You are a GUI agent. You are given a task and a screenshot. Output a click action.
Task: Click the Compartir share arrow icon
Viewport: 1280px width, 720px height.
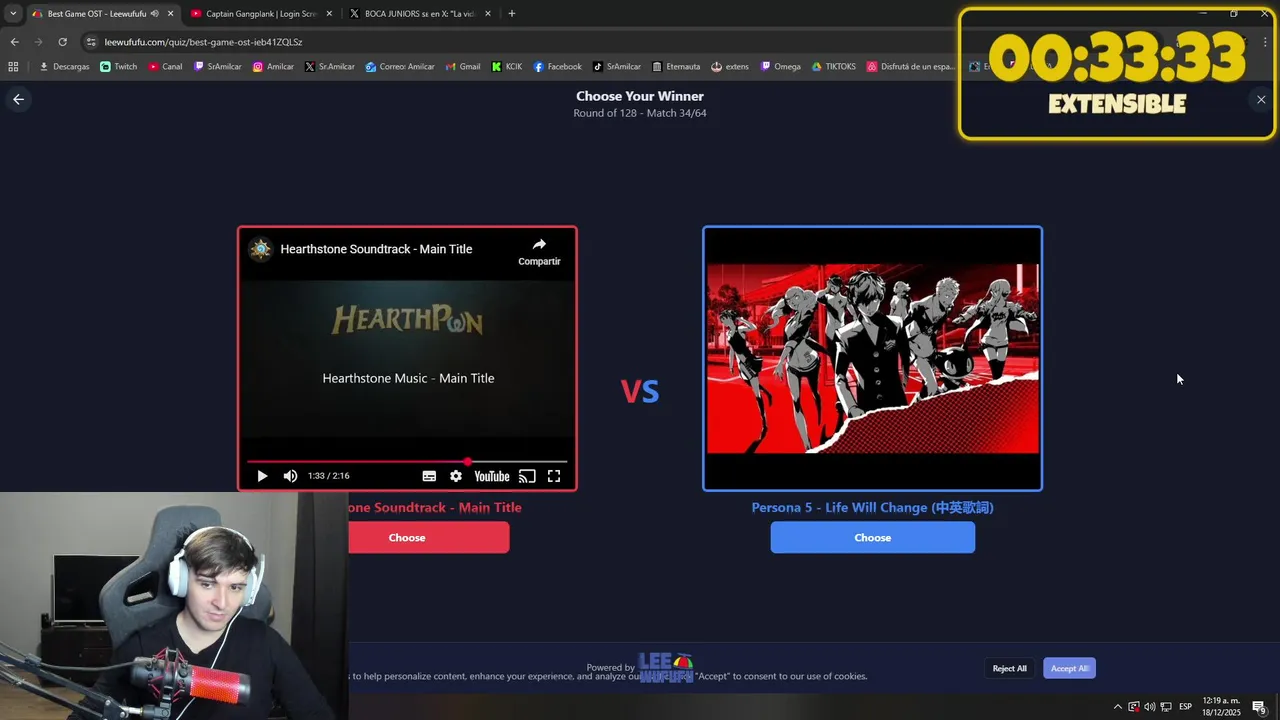coord(539,244)
